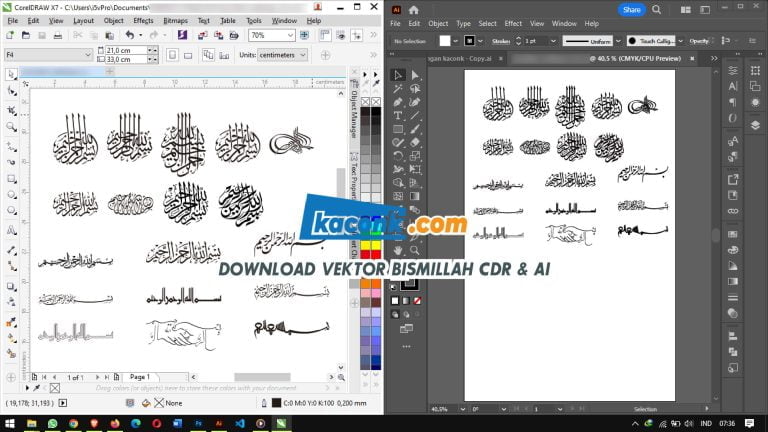This screenshot has height=432, width=768.
Task: Open the Select menu in Illustrator
Action: [x=487, y=24]
